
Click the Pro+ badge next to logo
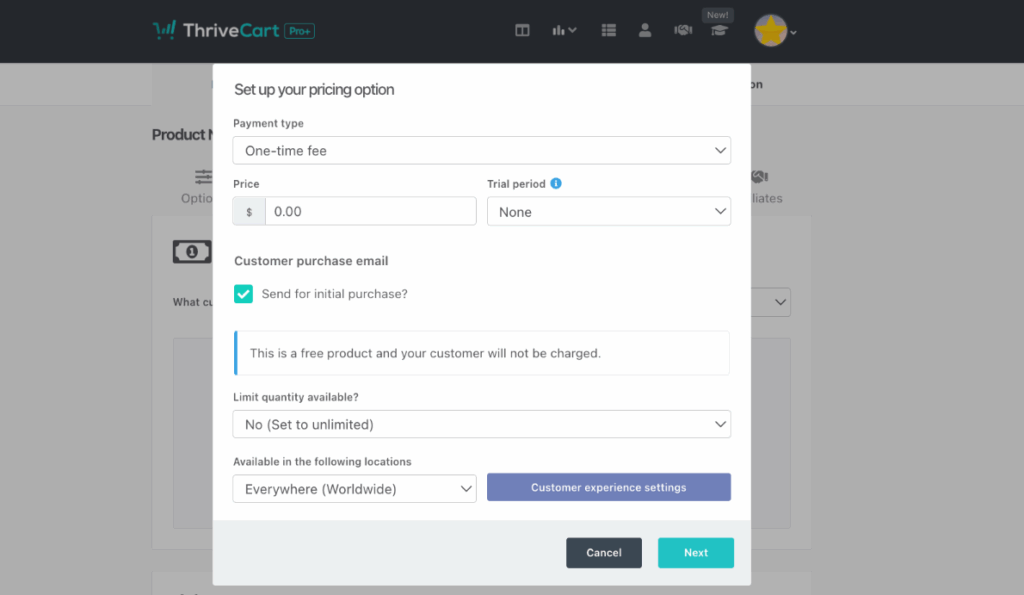coord(299,31)
